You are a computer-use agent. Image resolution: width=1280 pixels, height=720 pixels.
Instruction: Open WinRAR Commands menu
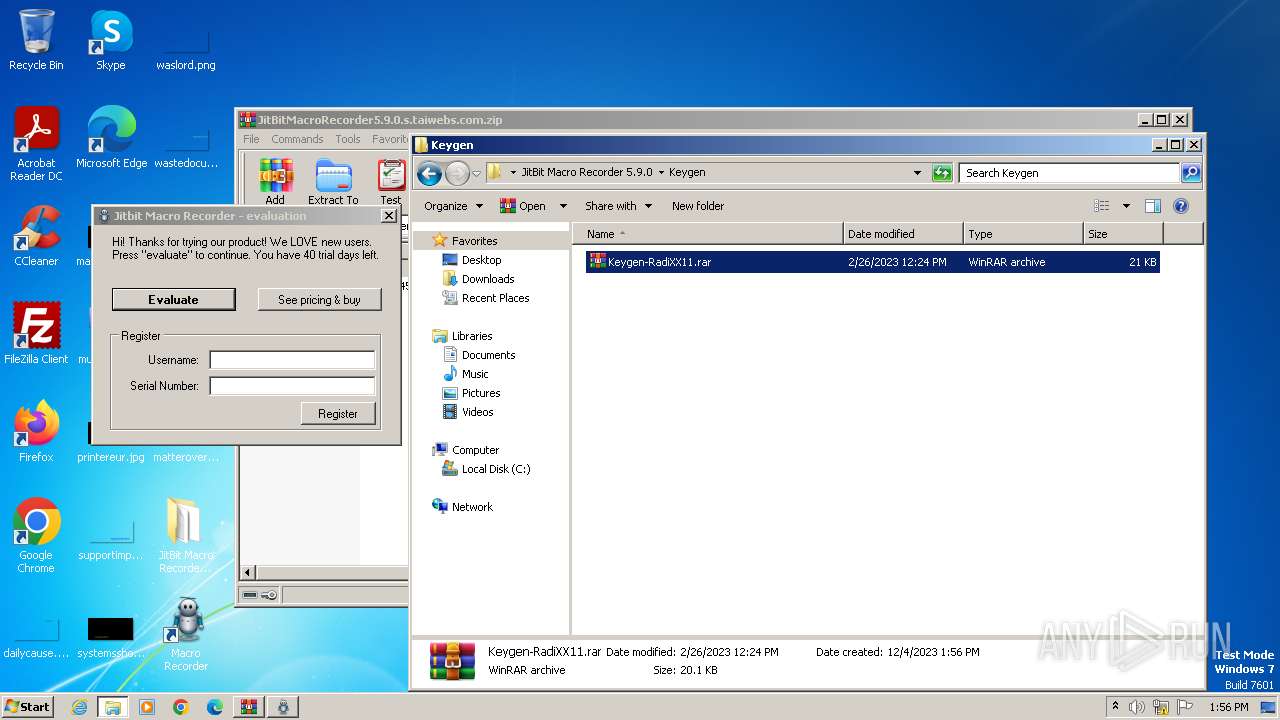297,139
